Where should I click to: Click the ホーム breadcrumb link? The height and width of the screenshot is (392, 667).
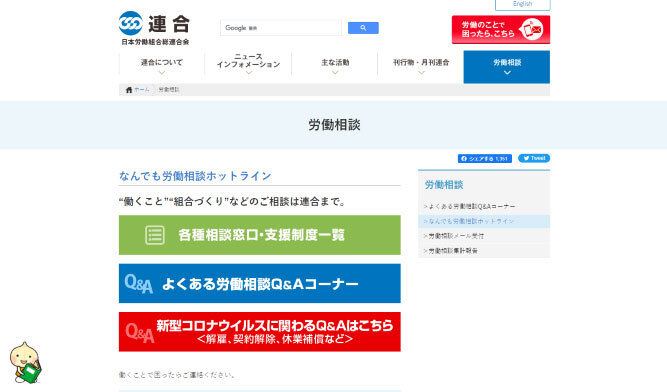(x=142, y=90)
